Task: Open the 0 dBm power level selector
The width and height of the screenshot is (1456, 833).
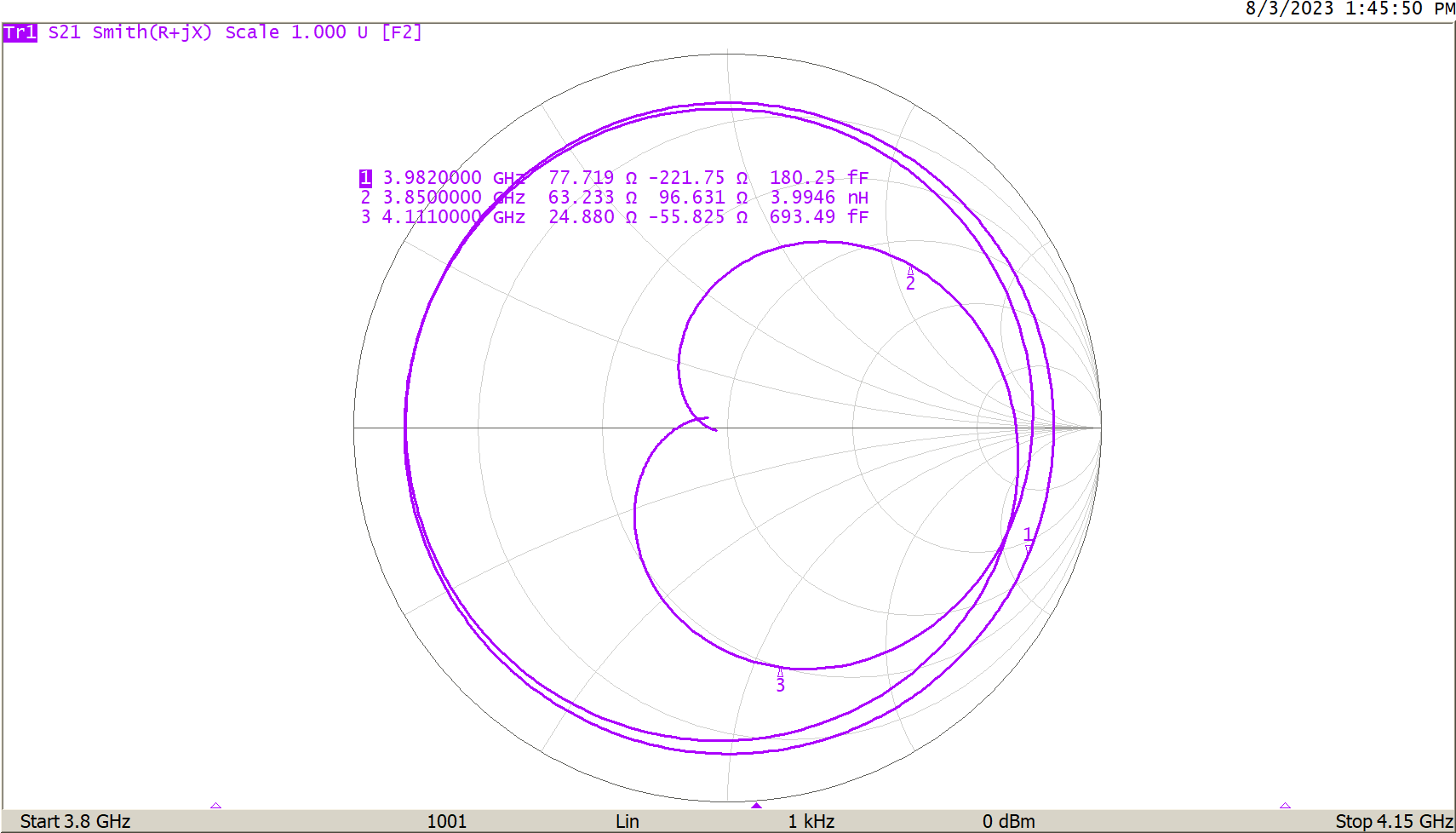Action: point(1009,821)
